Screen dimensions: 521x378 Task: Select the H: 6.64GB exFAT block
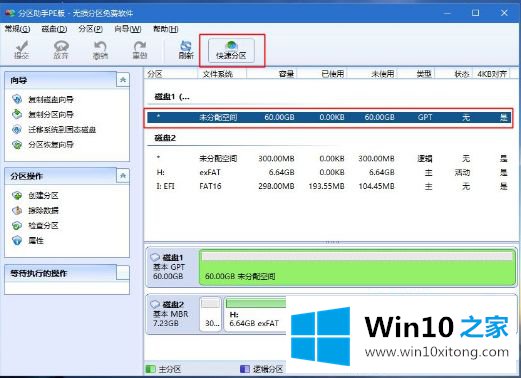255,314
